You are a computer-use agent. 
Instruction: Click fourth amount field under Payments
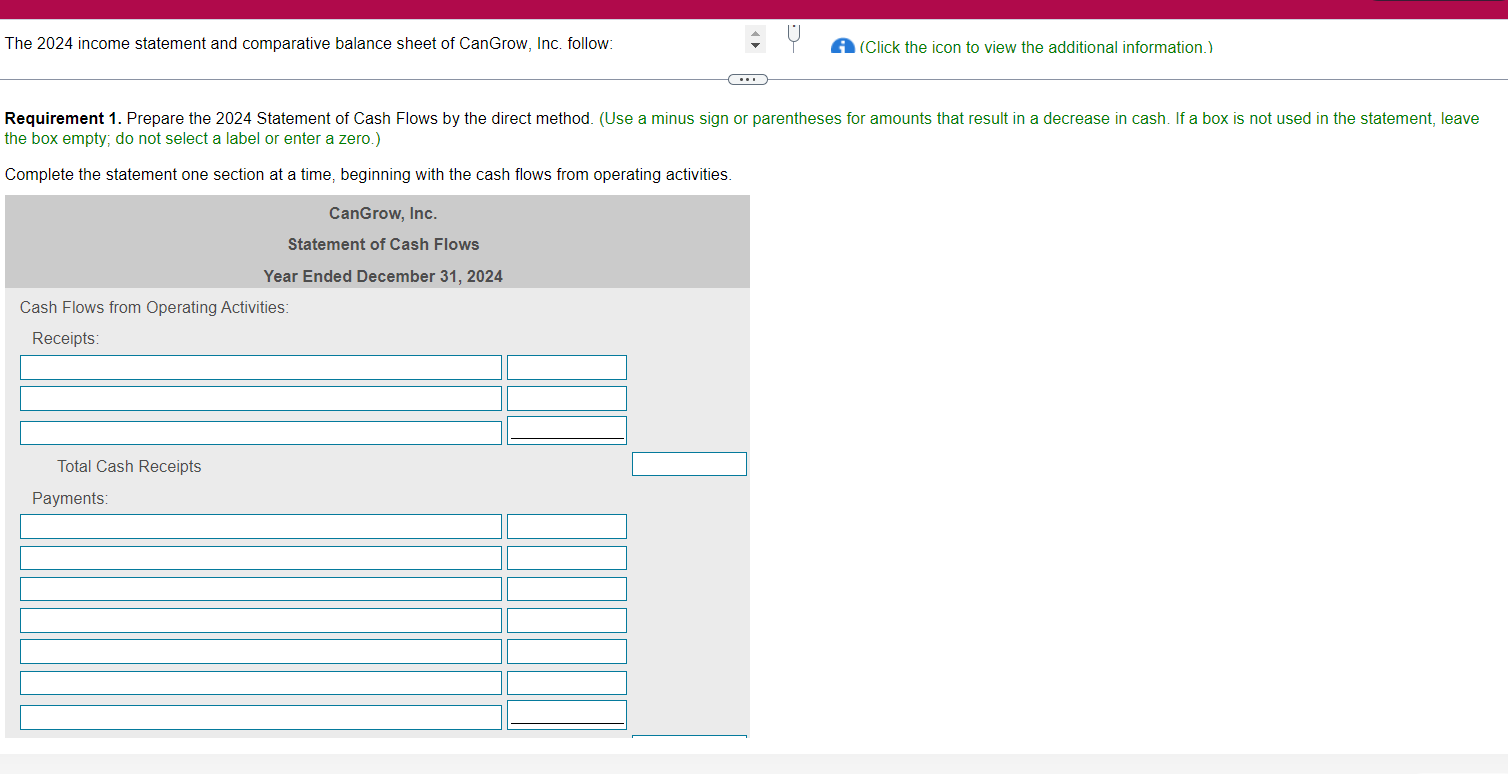point(567,620)
